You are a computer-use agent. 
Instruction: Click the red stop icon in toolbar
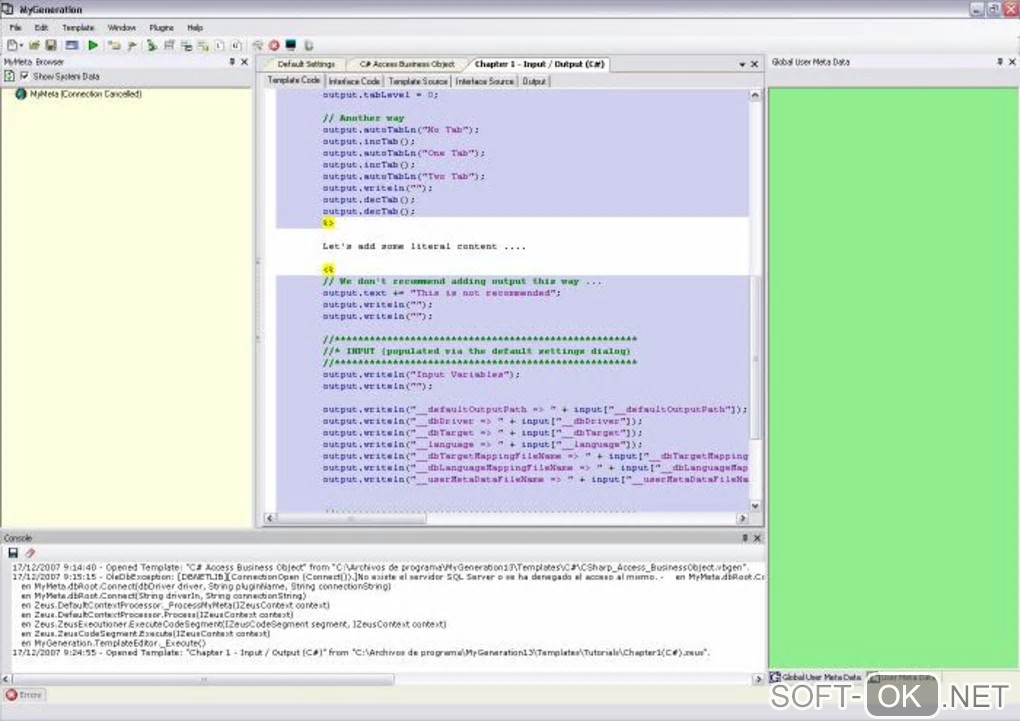click(273, 45)
